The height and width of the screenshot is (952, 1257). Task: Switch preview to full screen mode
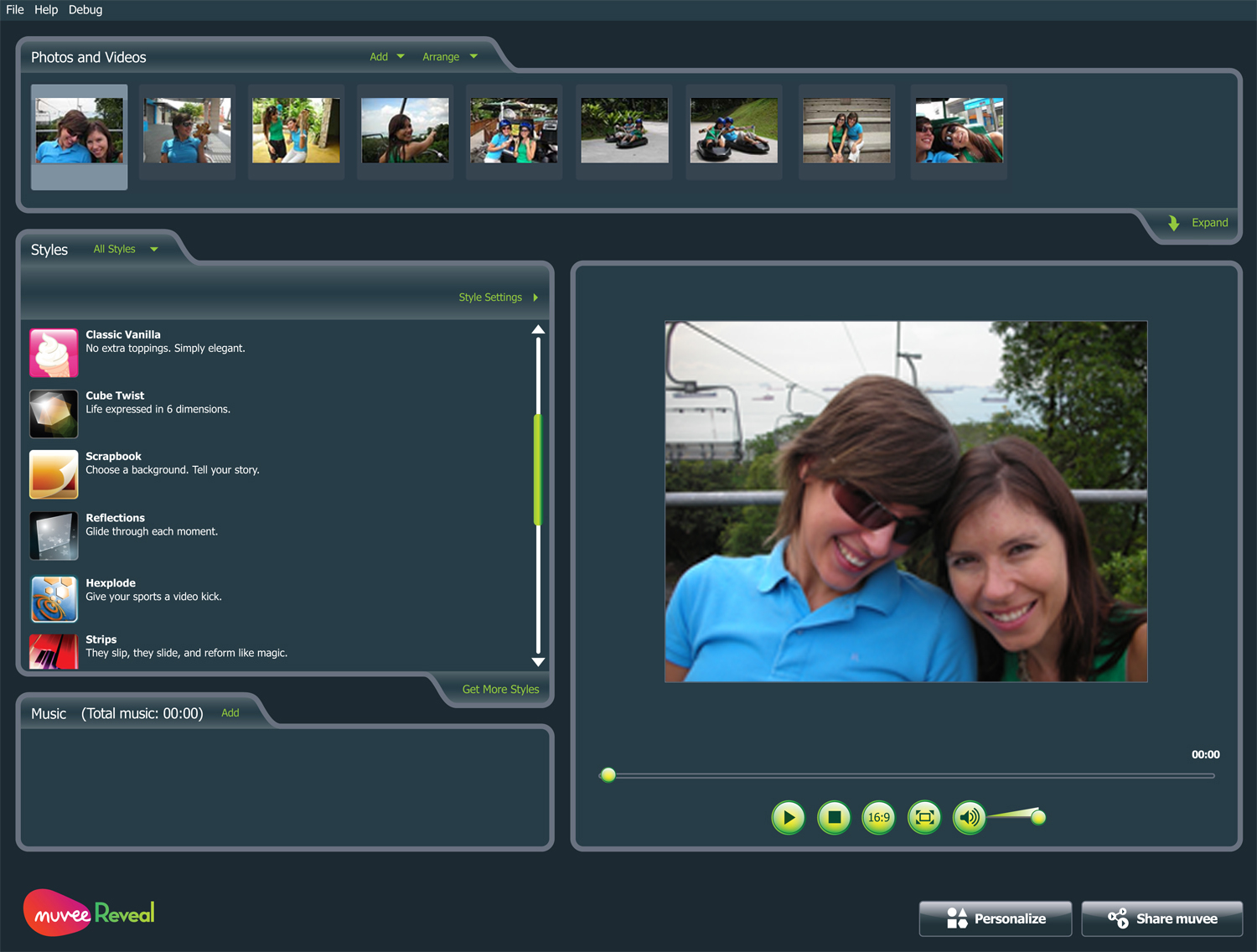[x=924, y=817]
